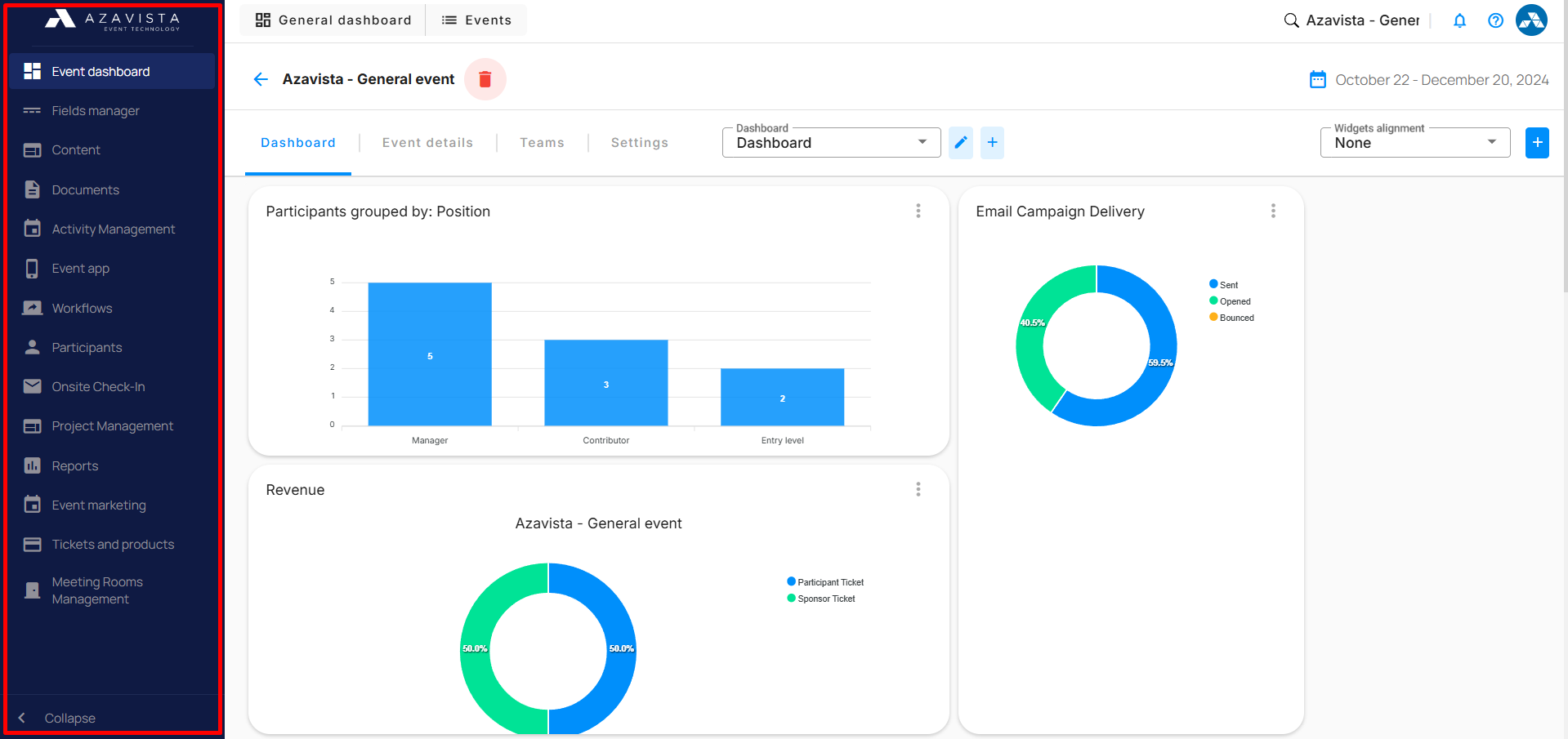Click the Fields manager icon

33,110
